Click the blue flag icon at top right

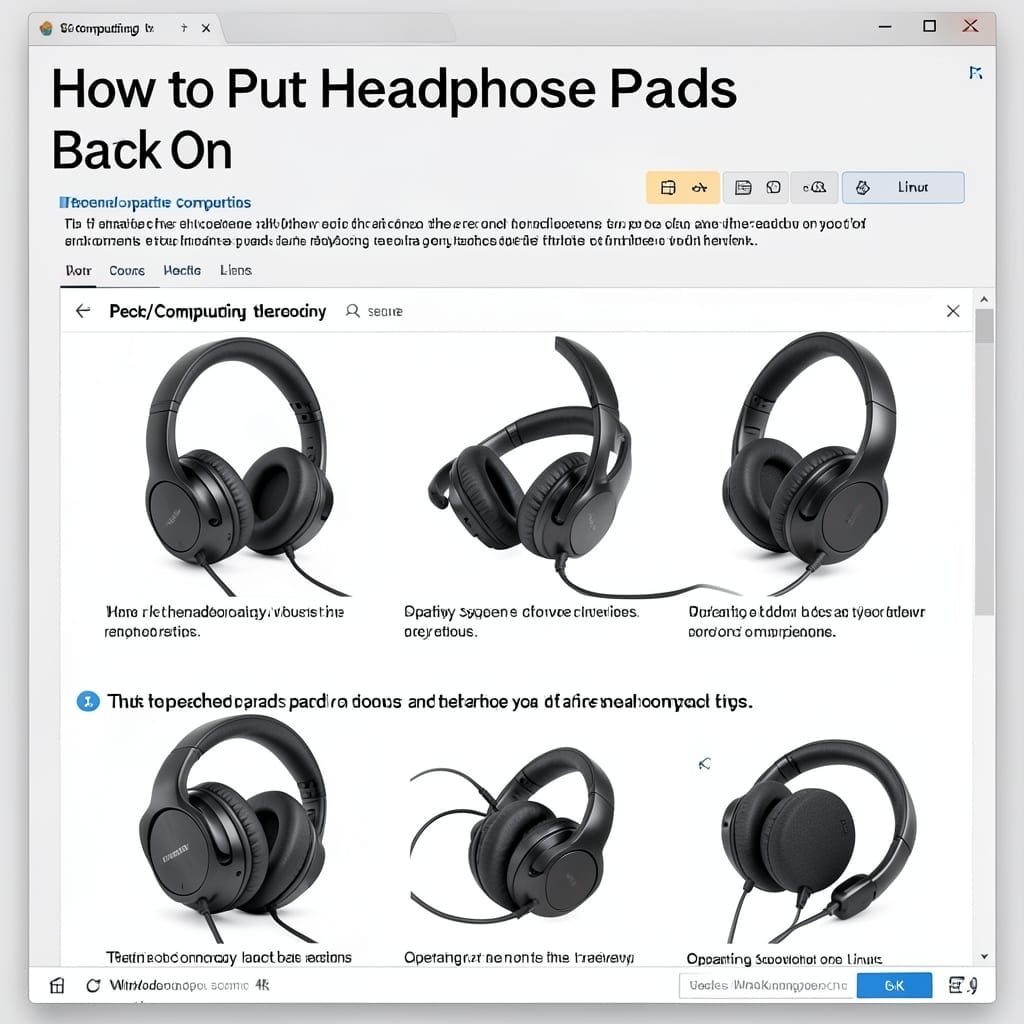pyautogui.click(x=976, y=72)
